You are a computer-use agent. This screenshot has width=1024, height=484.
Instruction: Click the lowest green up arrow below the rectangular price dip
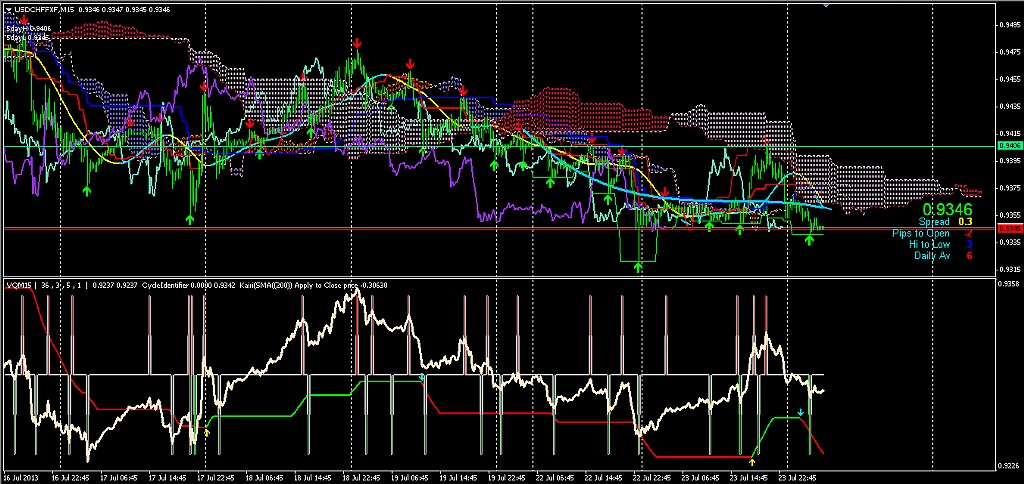coord(638,267)
